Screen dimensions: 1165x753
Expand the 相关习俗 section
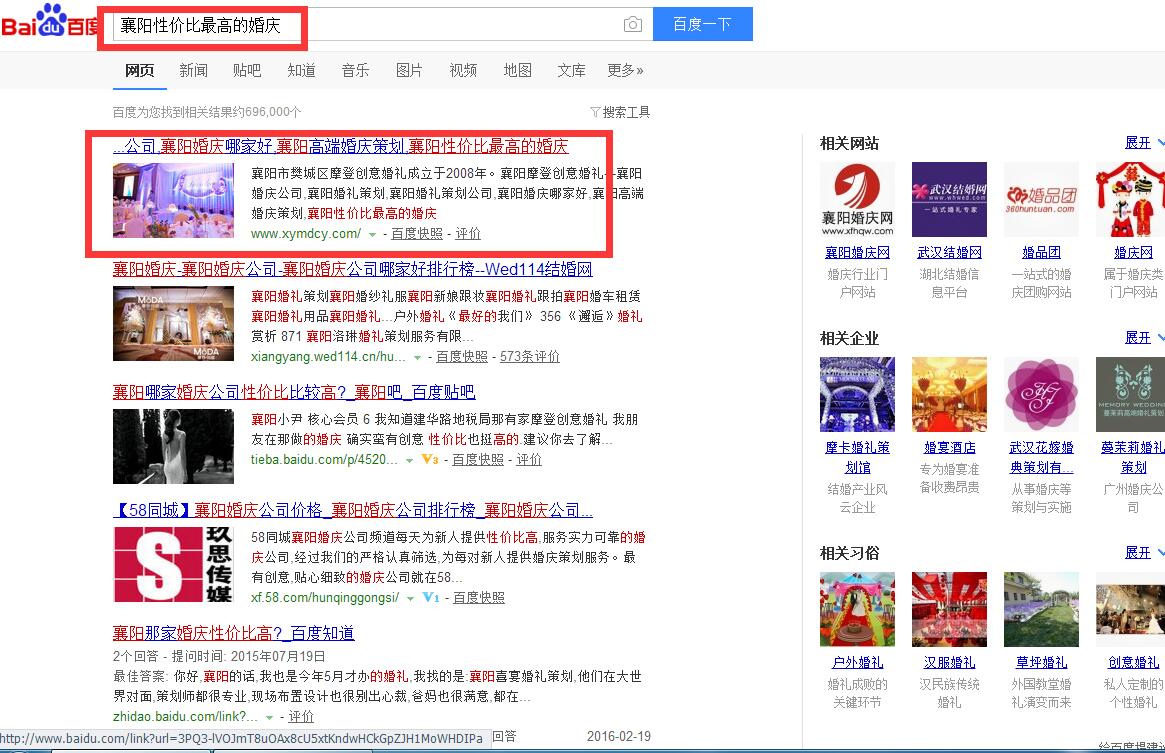tap(1143, 552)
